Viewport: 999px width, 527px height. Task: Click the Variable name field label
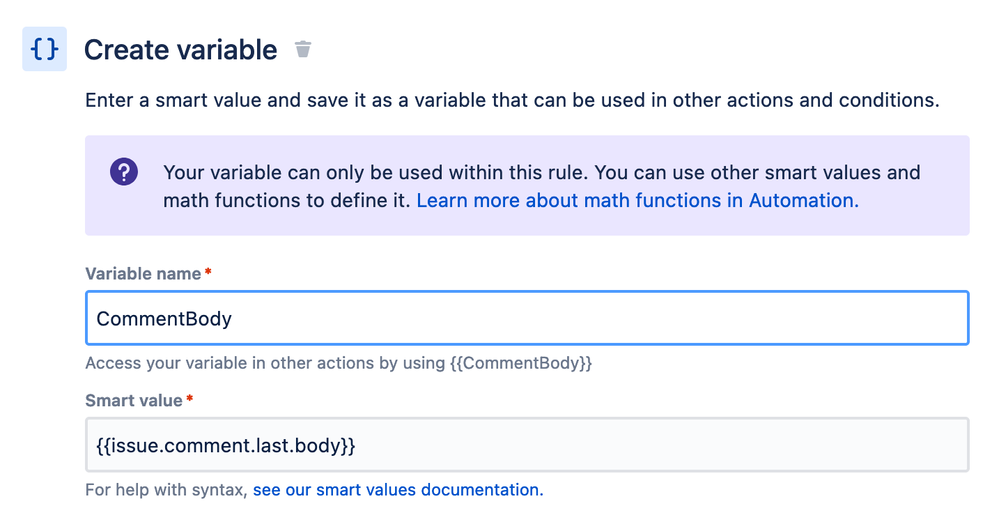pos(142,273)
